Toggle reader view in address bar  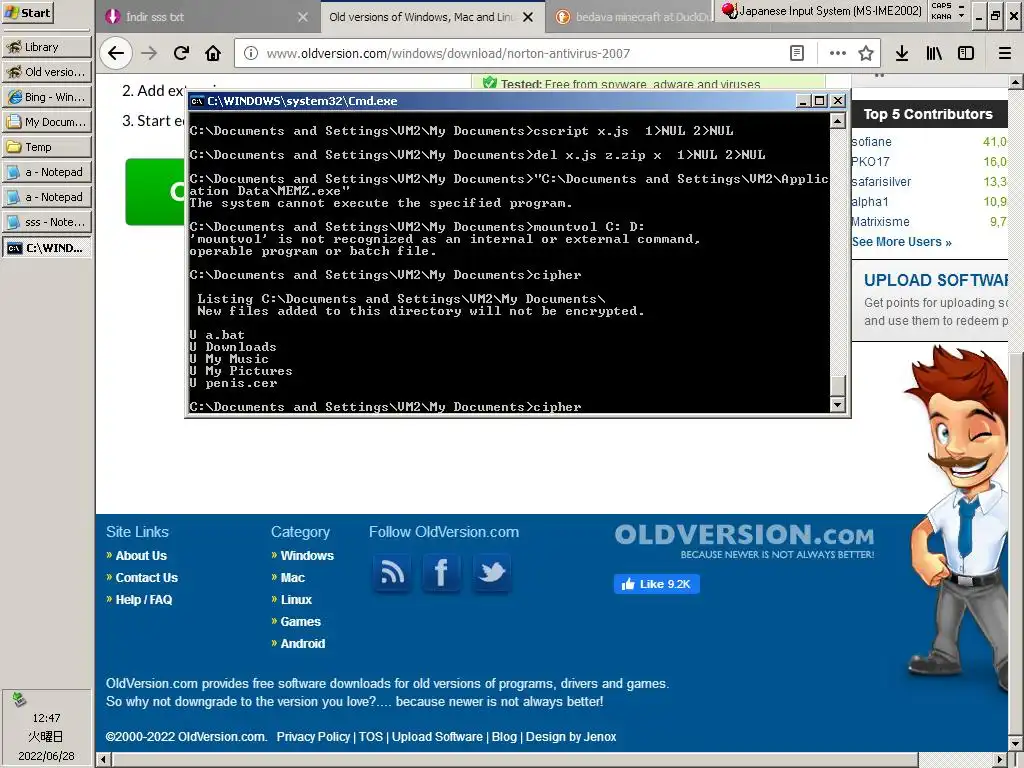point(797,54)
